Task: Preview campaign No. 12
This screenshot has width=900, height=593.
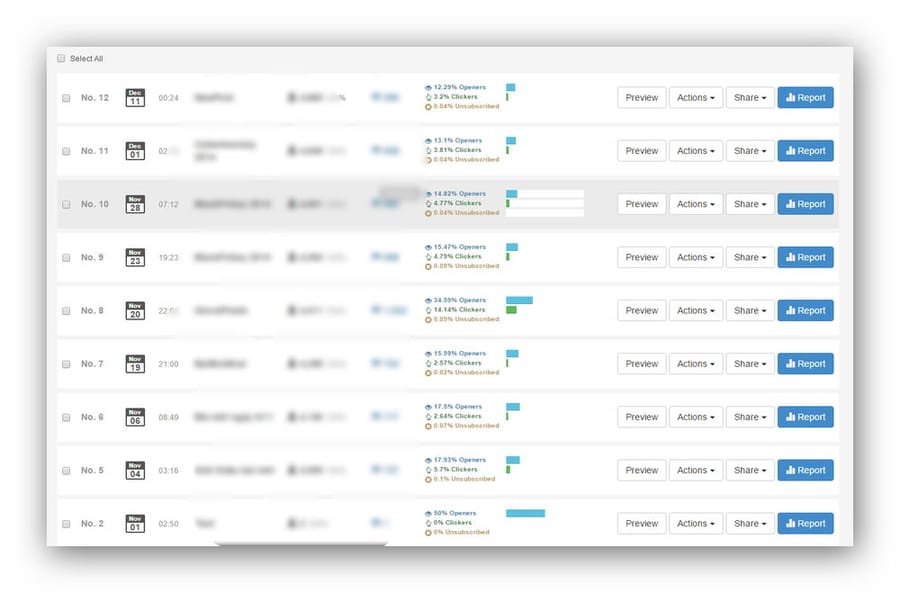Action: 642,98
